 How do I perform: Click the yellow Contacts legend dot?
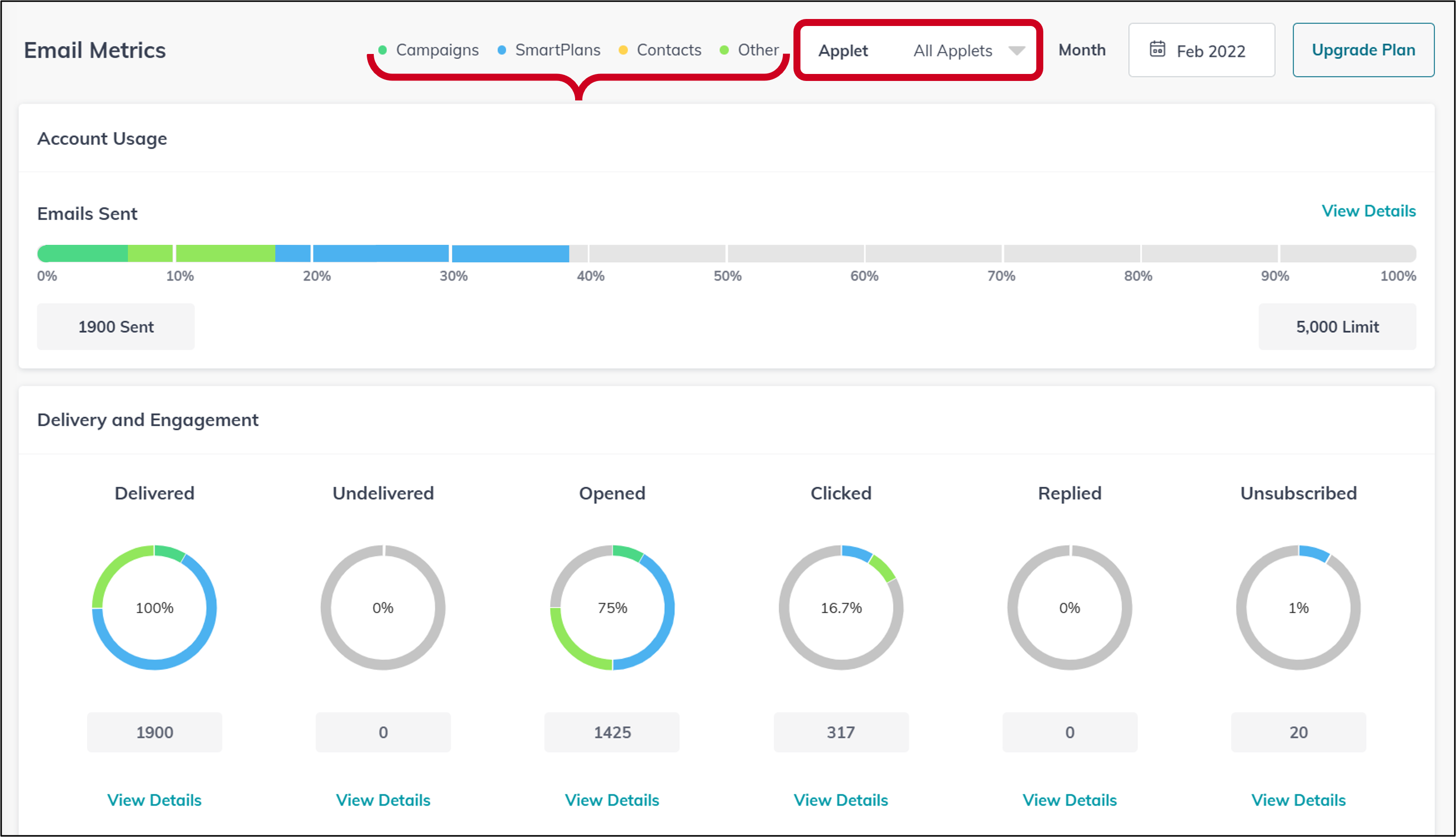(623, 50)
